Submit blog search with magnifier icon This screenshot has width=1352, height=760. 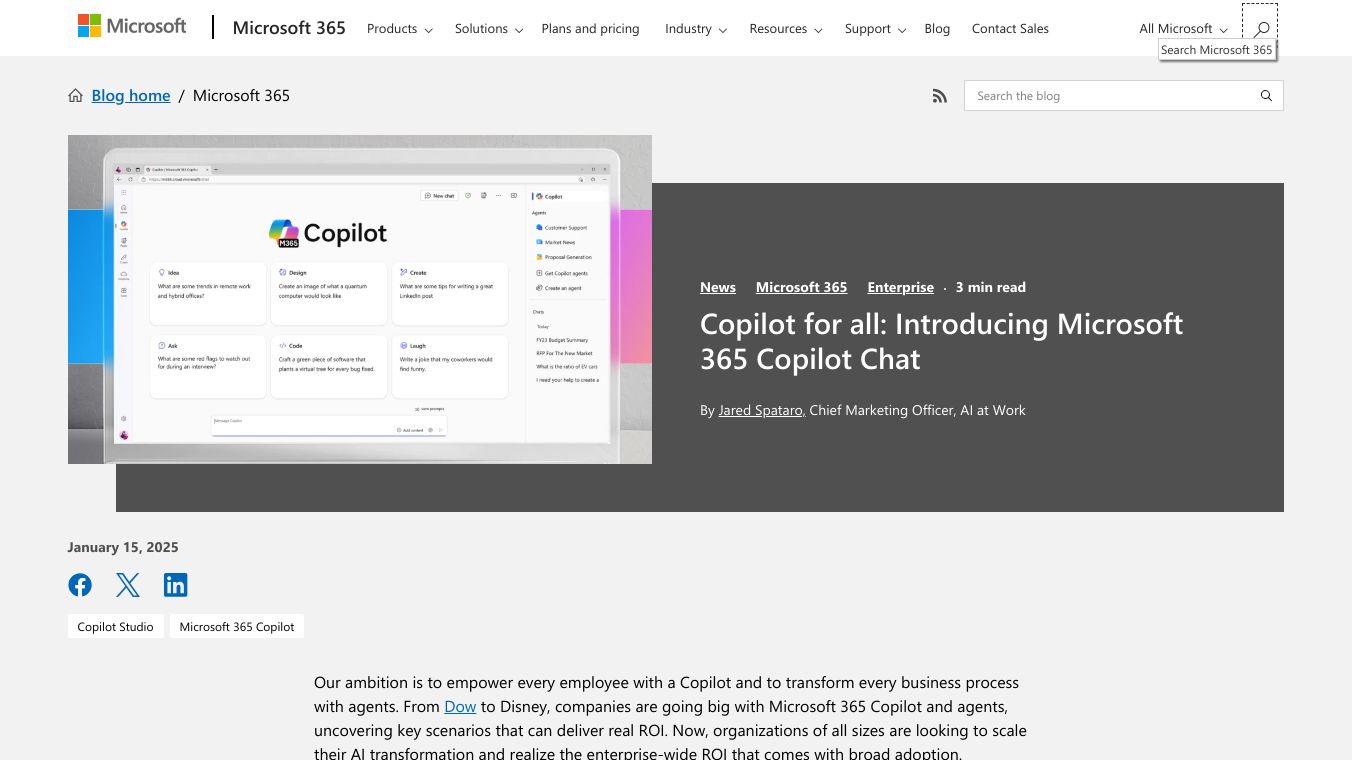1266,96
